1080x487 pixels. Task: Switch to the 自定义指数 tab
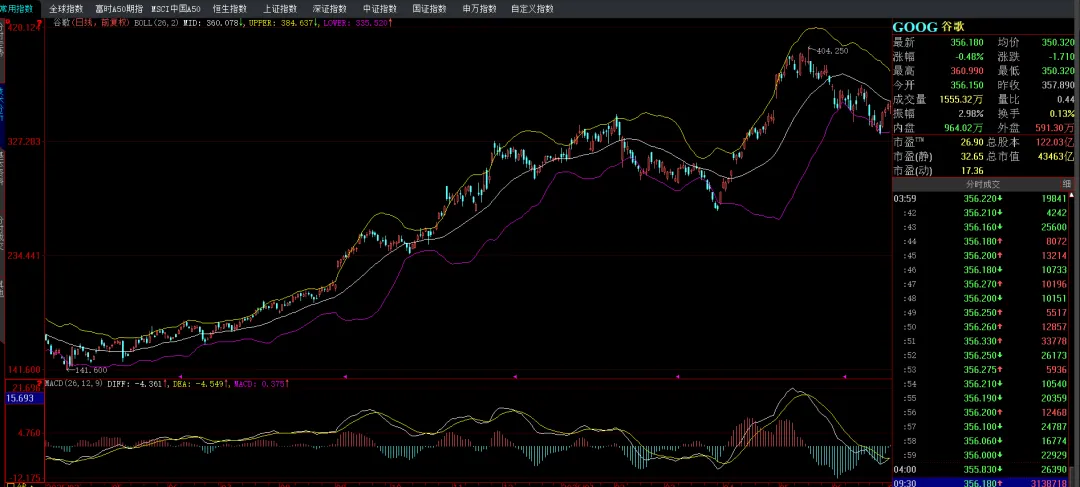[x=532, y=9]
